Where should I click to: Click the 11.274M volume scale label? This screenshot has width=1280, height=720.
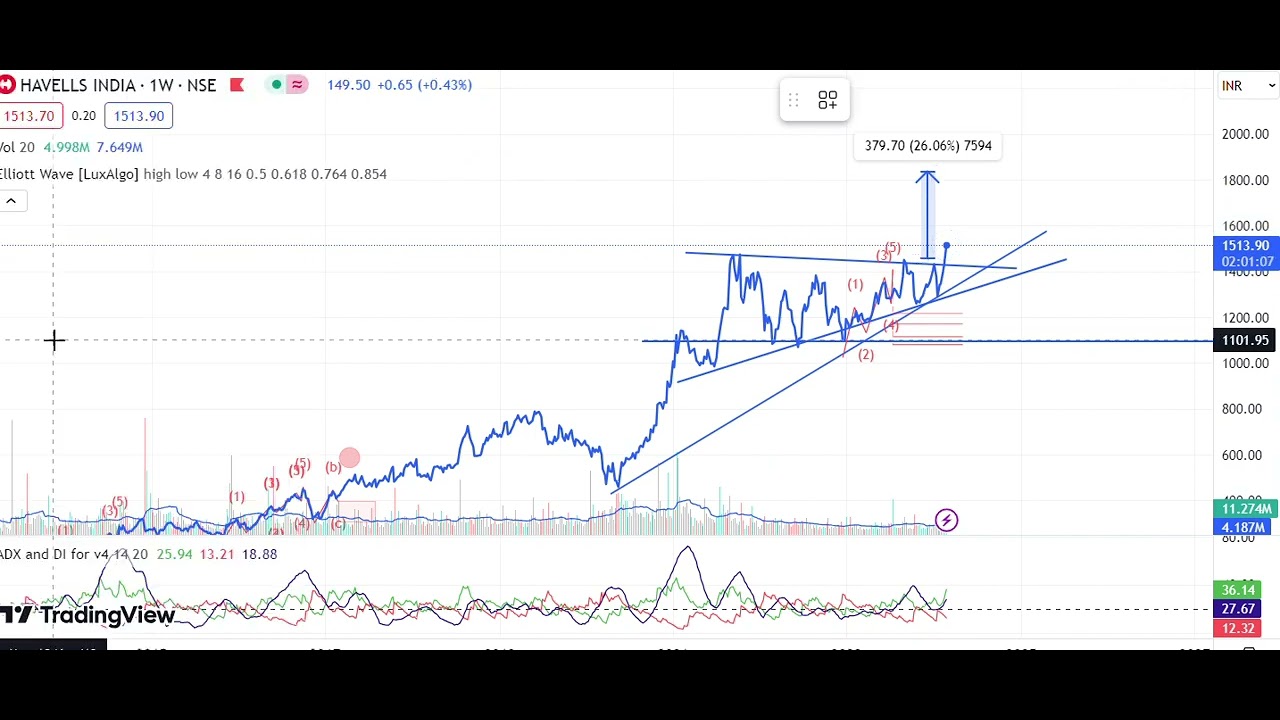point(1244,510)
